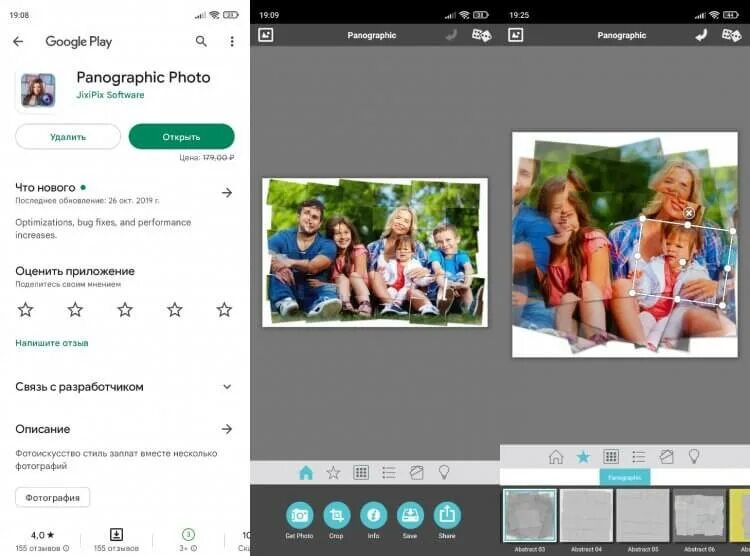
Task: Choose the Abstract 05 preset thumbnail
Action: pos(642,515)
